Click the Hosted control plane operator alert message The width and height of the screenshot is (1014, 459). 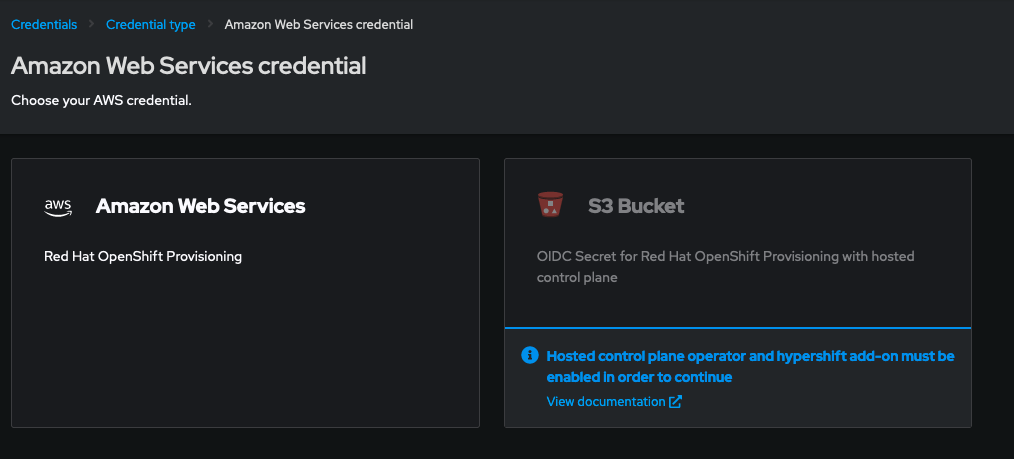(750, 366)
